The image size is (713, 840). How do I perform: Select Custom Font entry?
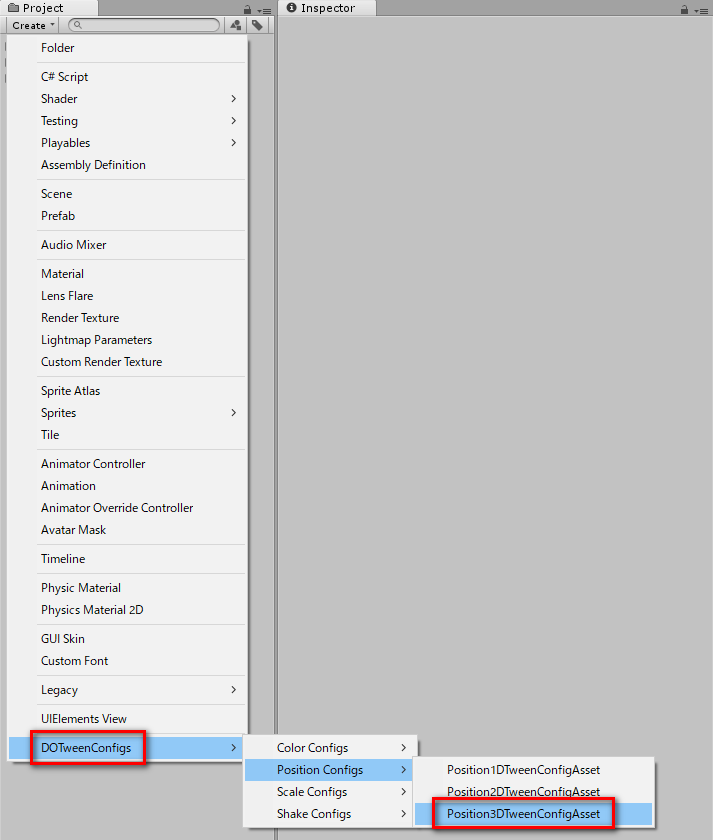(127, 659)
